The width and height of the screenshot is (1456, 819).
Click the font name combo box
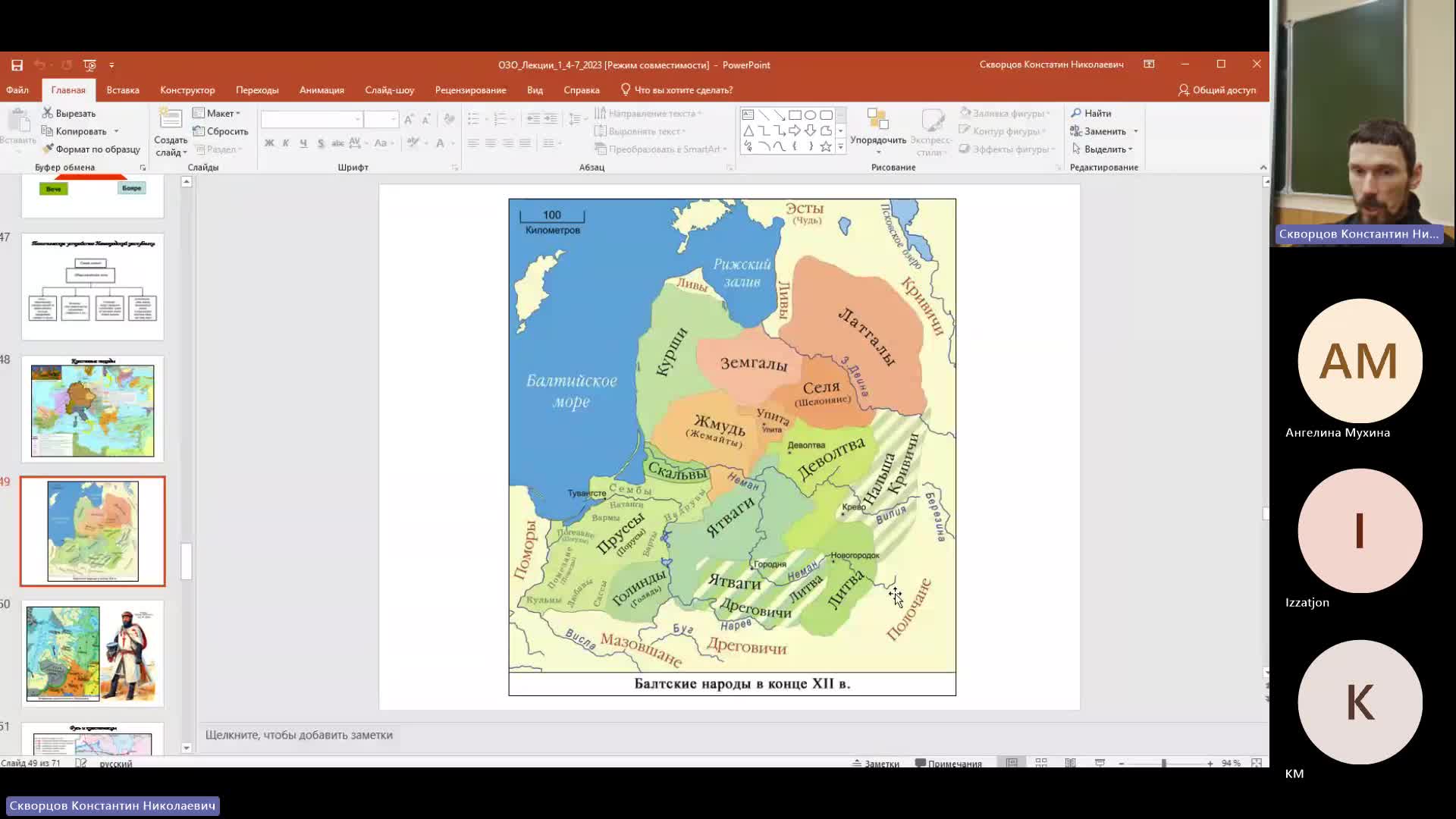[311, 119]
